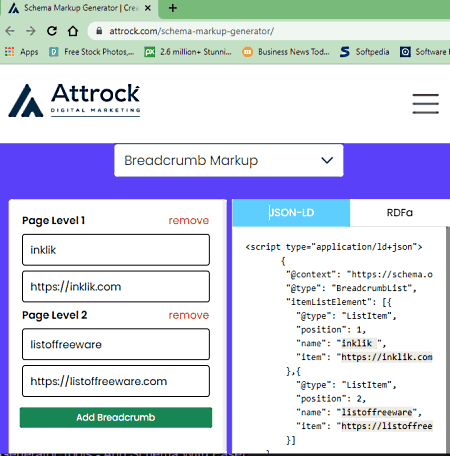Click the "name": "inklik" code line
Image resolution: width=450 pixels, height=456 pixels.
pyautogui.click(x=341, y=343)
